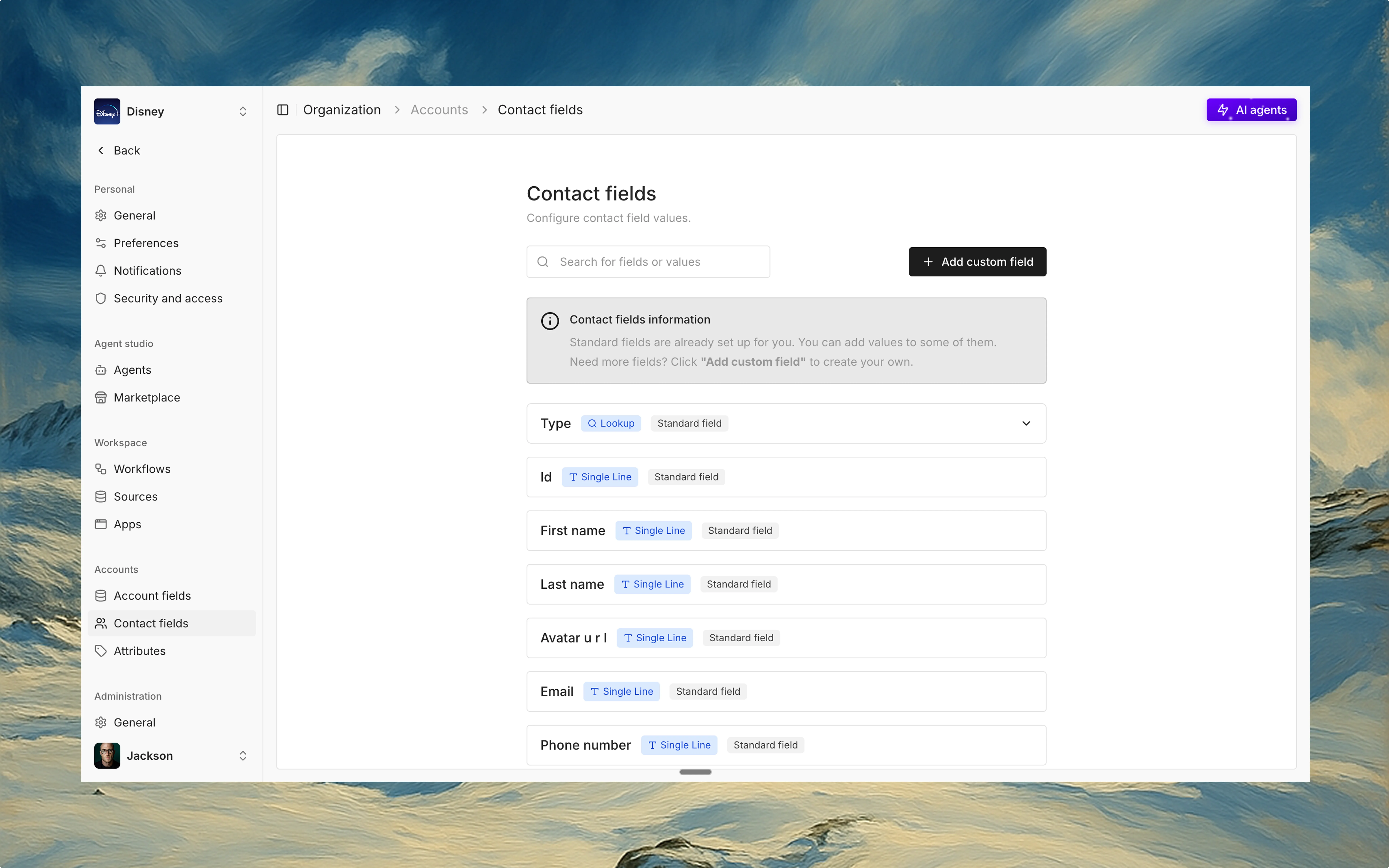The image size is (1389, 868).
Task: Open Apps page
Action: tap(172, 524)
